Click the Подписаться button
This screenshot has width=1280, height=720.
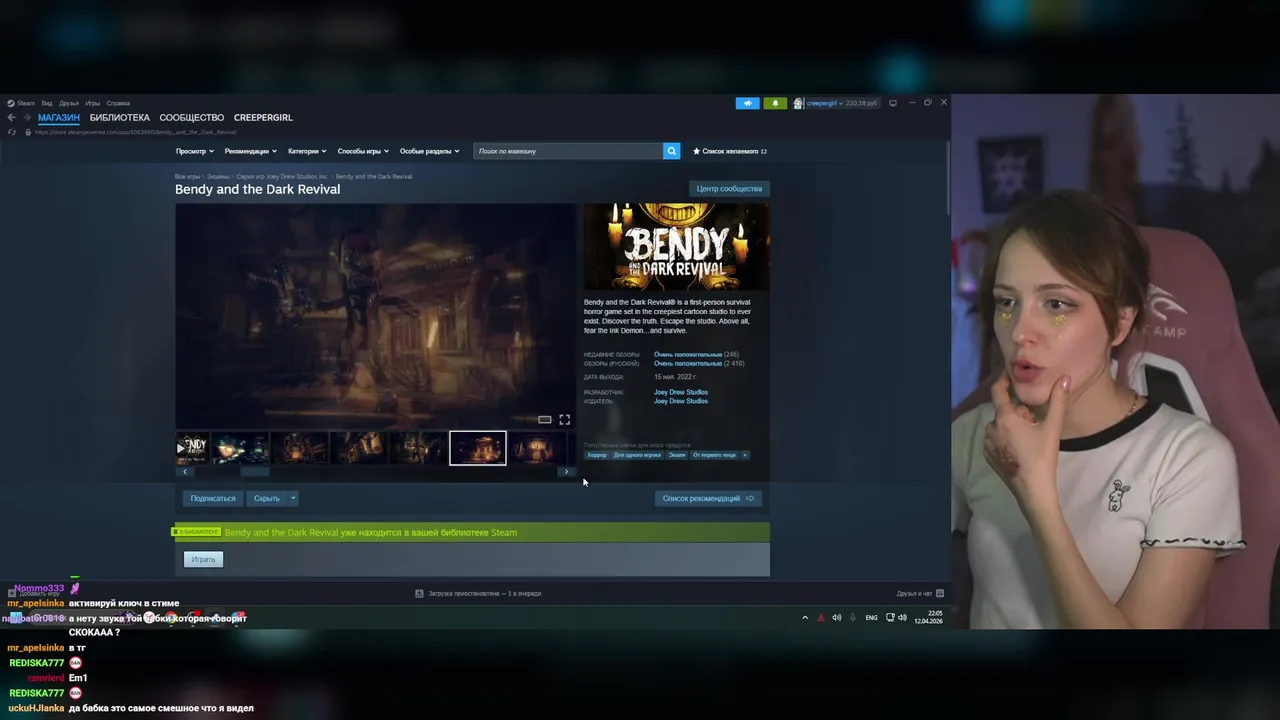coord(213,498)
